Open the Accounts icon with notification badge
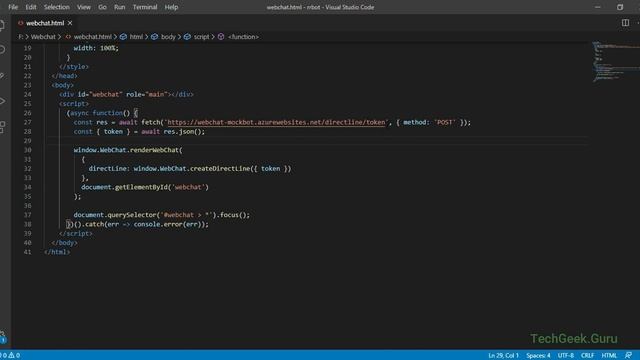640x360 pixels. tap(3, 336)
